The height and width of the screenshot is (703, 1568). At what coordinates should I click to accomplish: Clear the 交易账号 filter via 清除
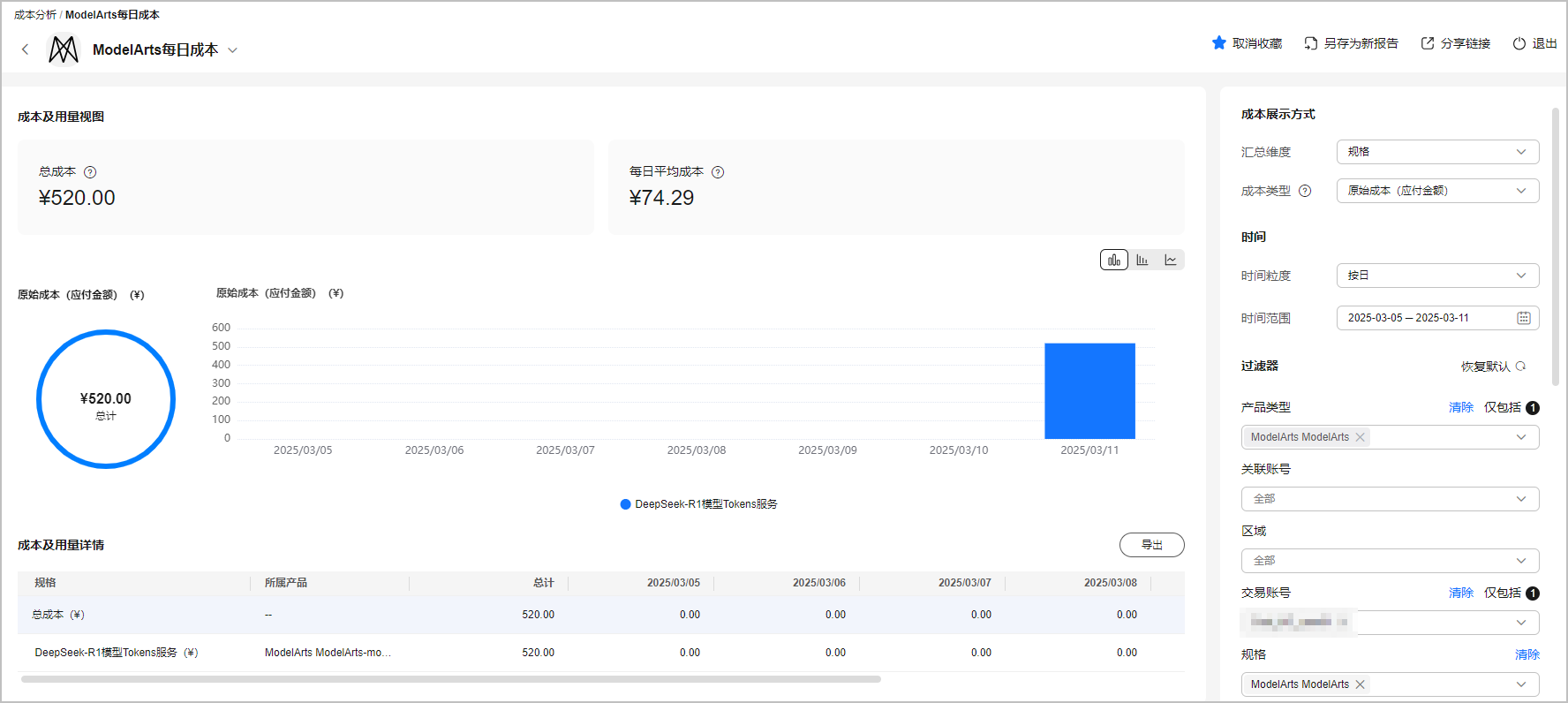click(1461, 593)
